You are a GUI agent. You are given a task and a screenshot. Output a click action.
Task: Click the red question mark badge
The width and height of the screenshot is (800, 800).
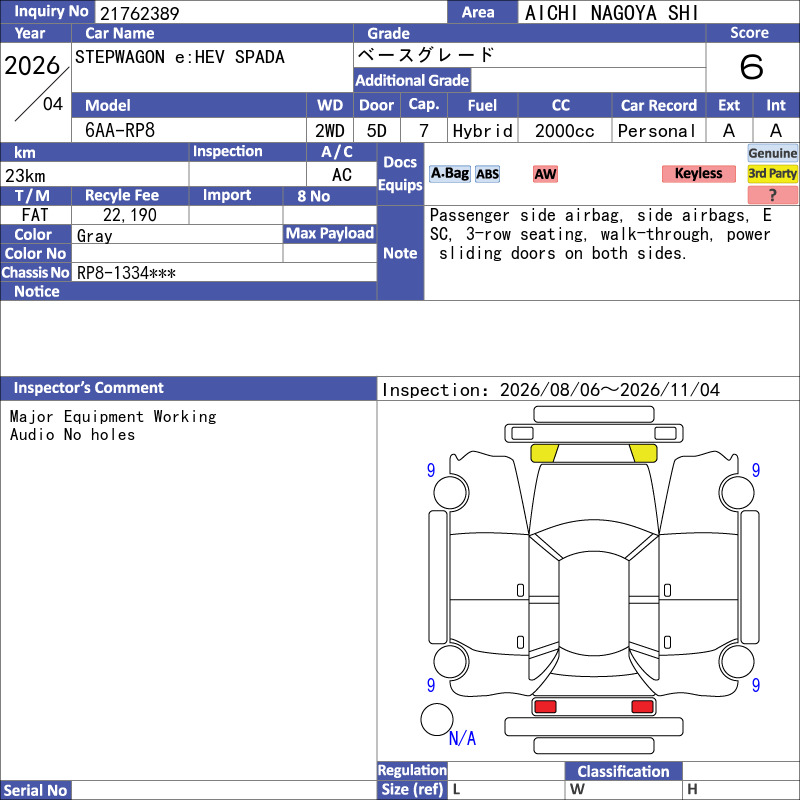point(772,195)
